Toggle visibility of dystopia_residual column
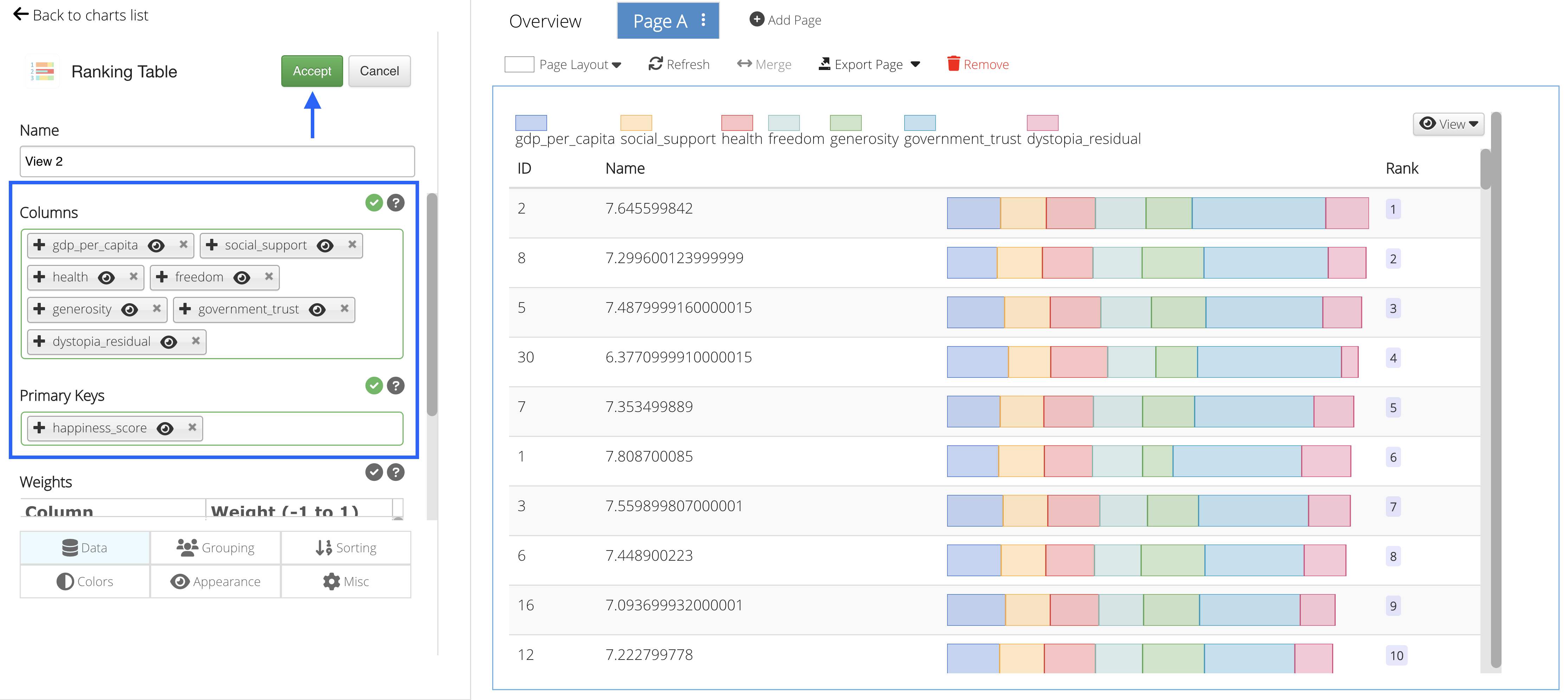Image resolution: width=1568 pixels, height=700 pixels. pyautogui.click(x=169, y=342)
